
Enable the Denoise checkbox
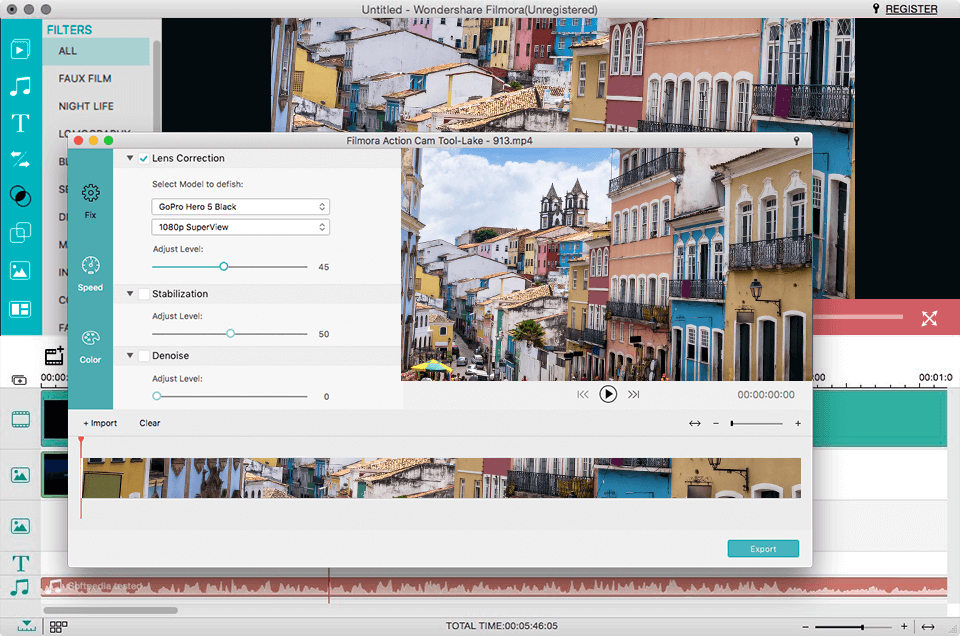point(144,356)
